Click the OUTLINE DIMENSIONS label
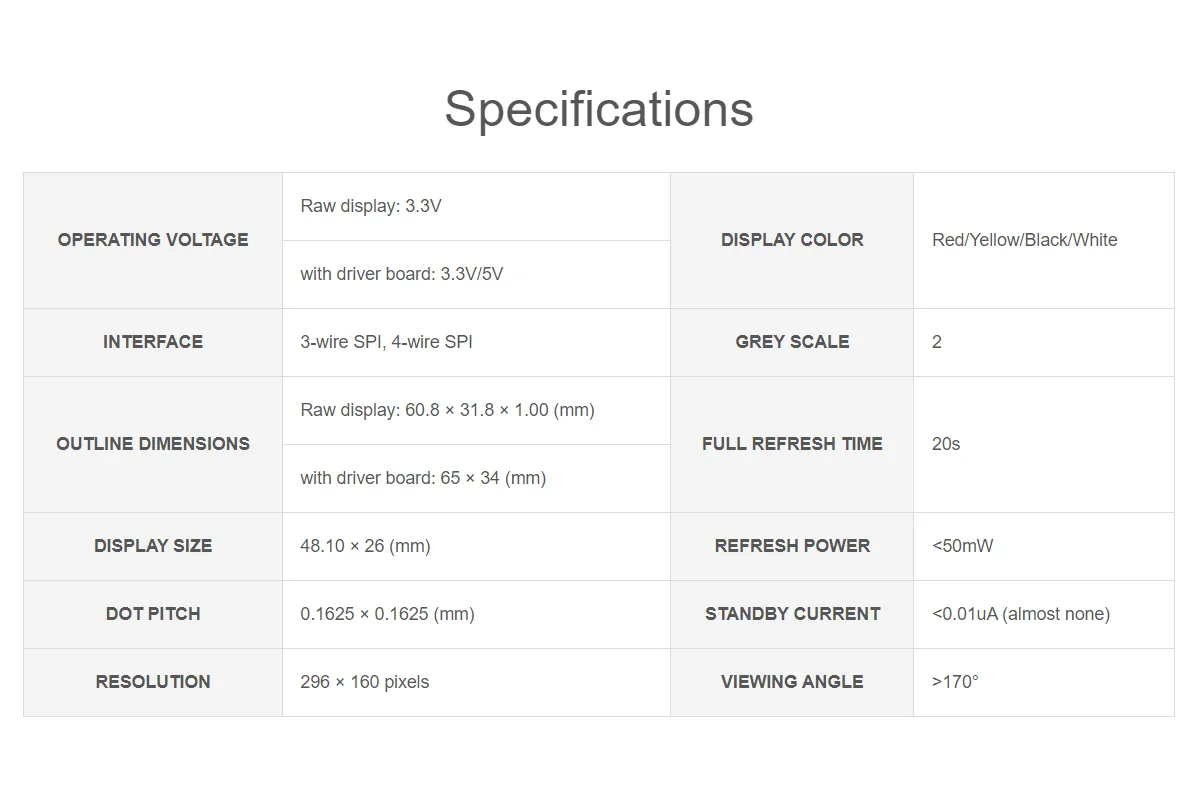 point(153,444)
